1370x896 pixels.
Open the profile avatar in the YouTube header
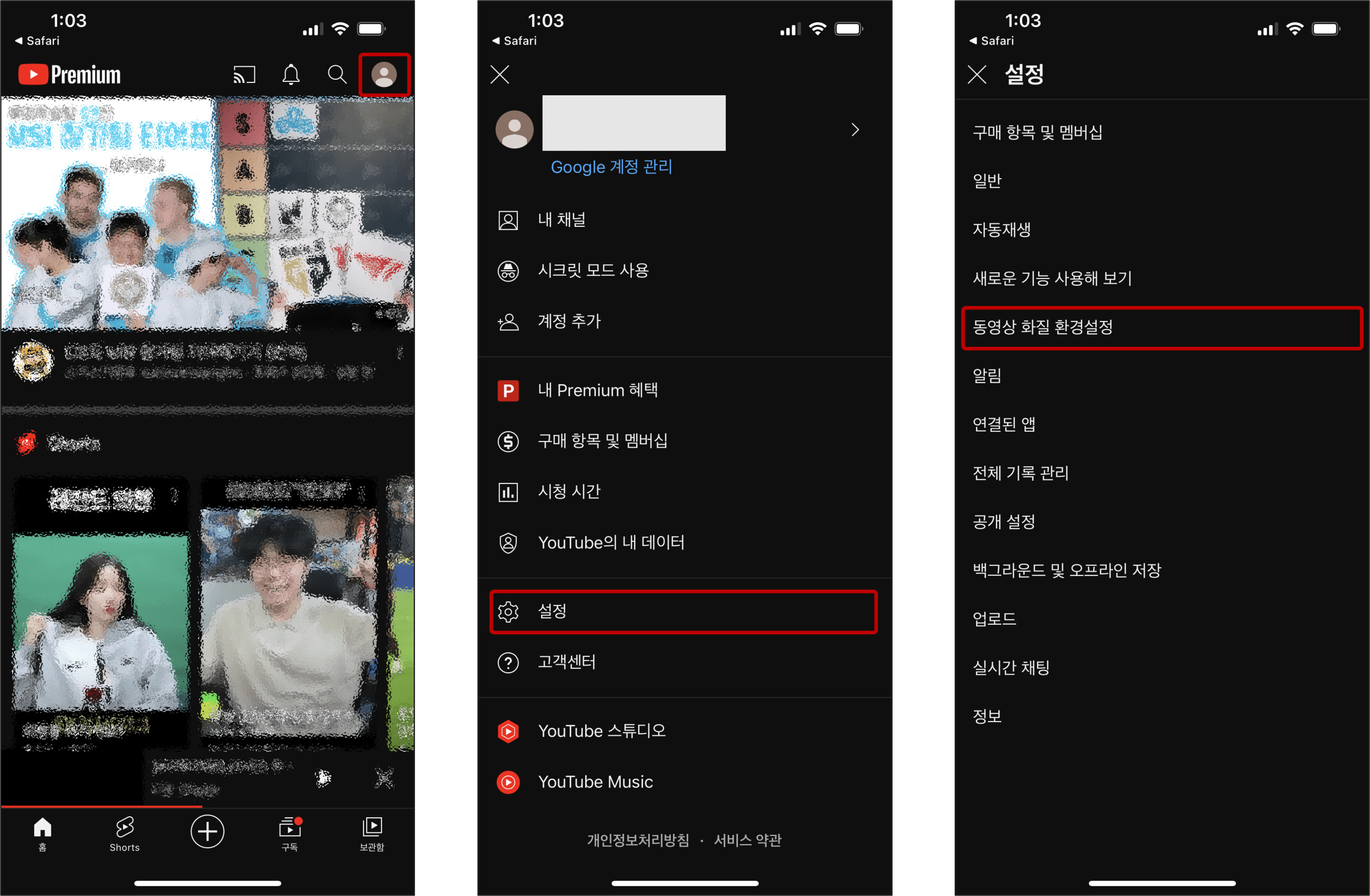384,74
